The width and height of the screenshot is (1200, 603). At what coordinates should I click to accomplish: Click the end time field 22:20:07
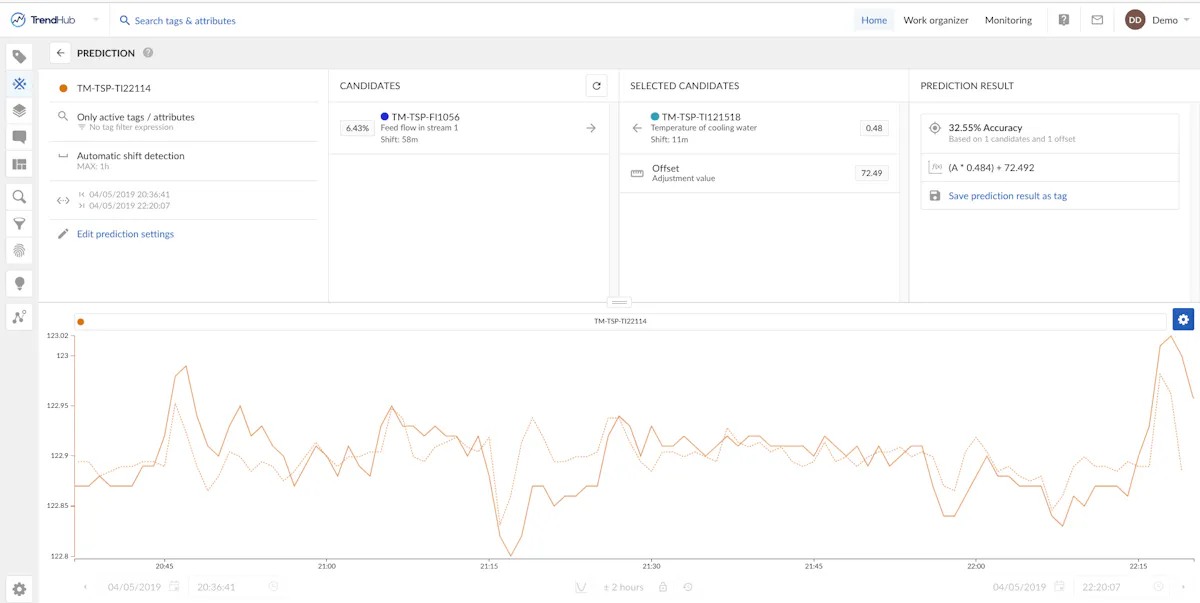tap(1103, 587)
